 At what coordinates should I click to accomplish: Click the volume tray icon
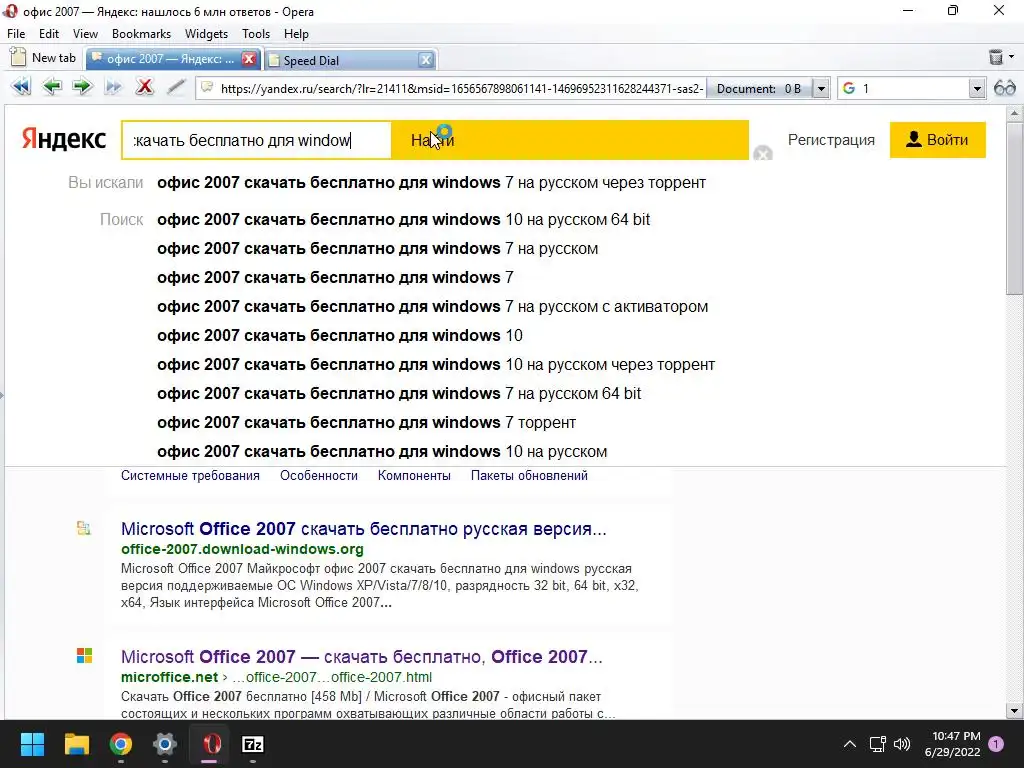[x=902, y=744]
